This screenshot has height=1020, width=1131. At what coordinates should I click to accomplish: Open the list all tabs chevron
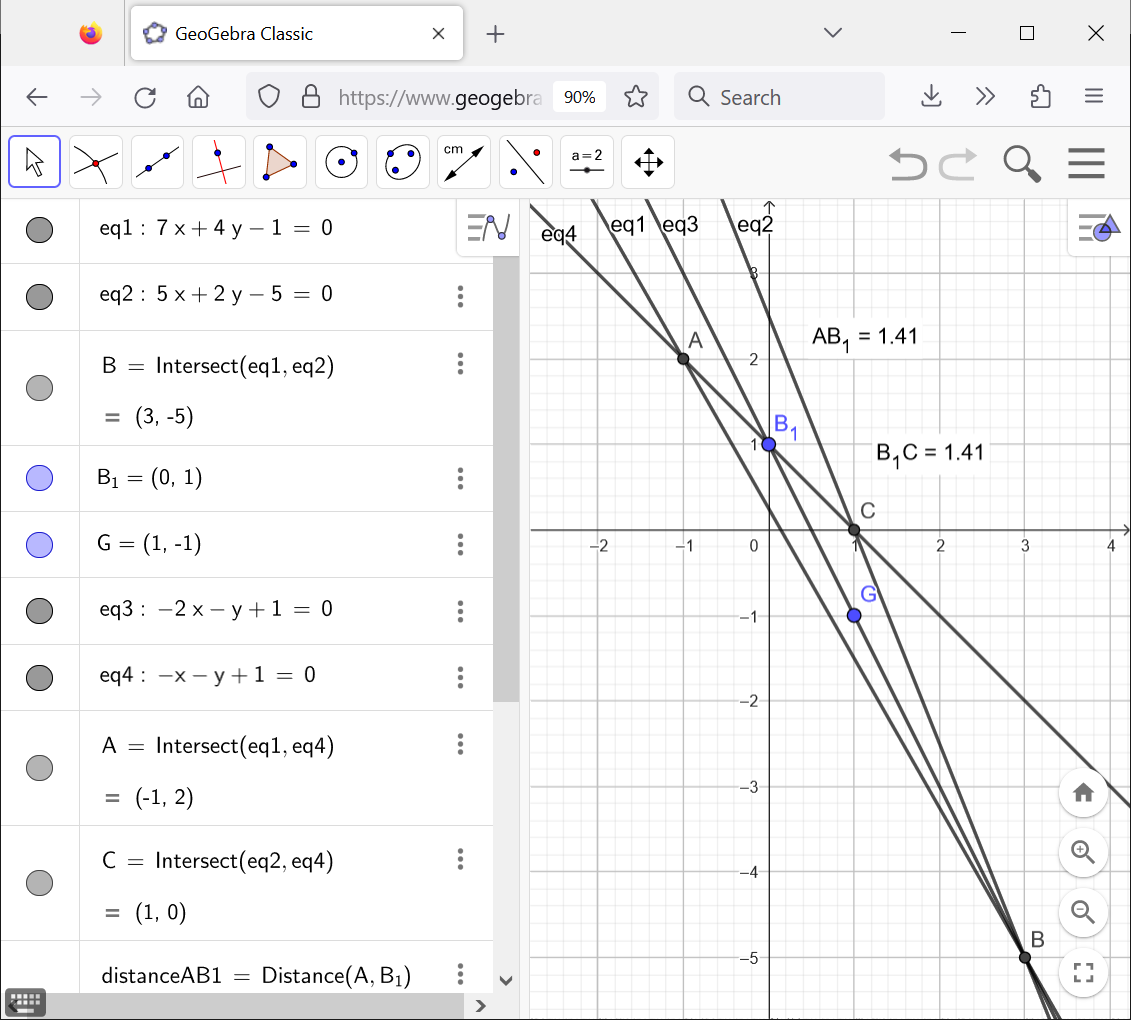833,32
